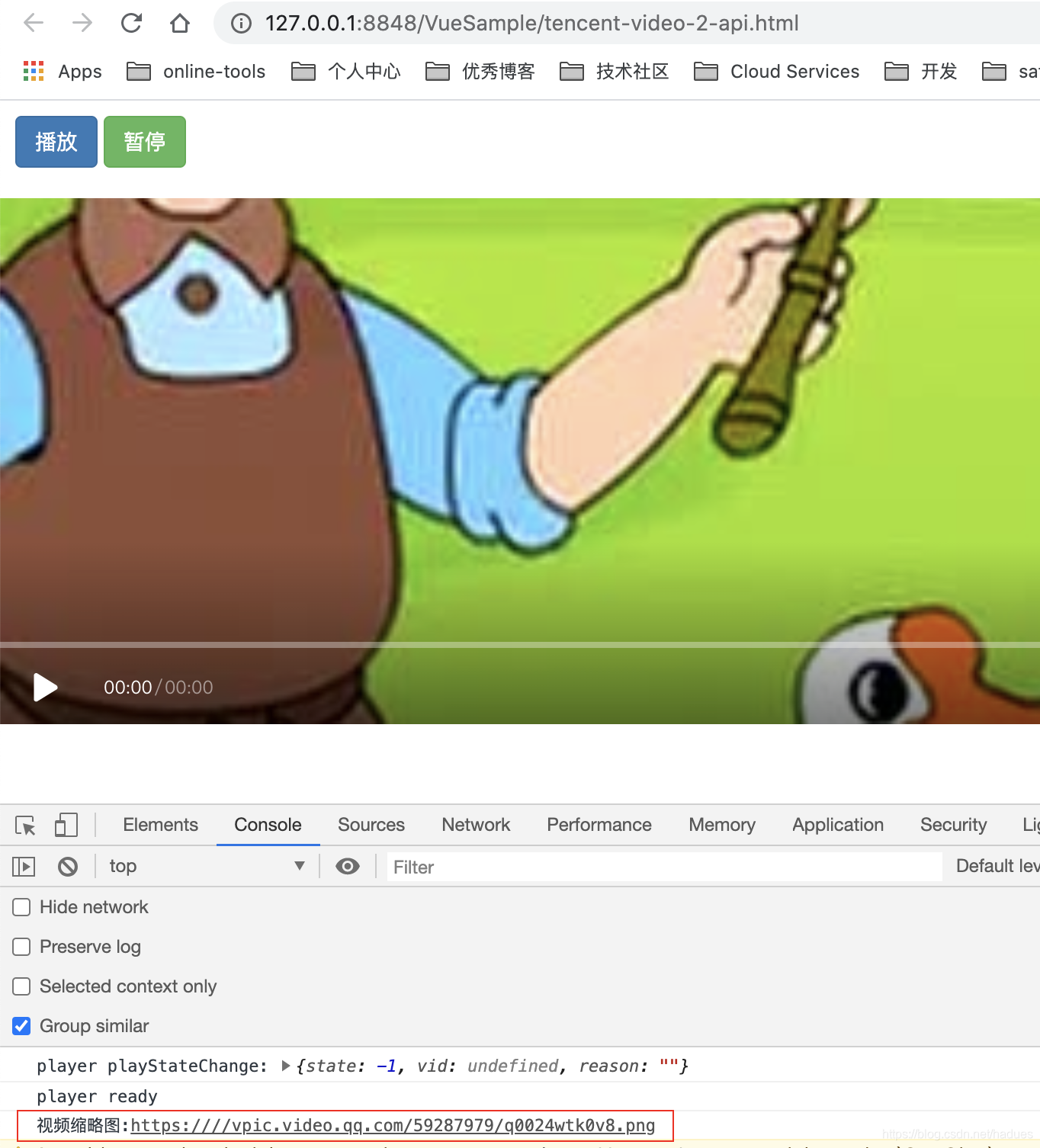The width and height of the screenshot is (1040, 1148).
Task: Focus the console Filter field
Action: (664, 867)
